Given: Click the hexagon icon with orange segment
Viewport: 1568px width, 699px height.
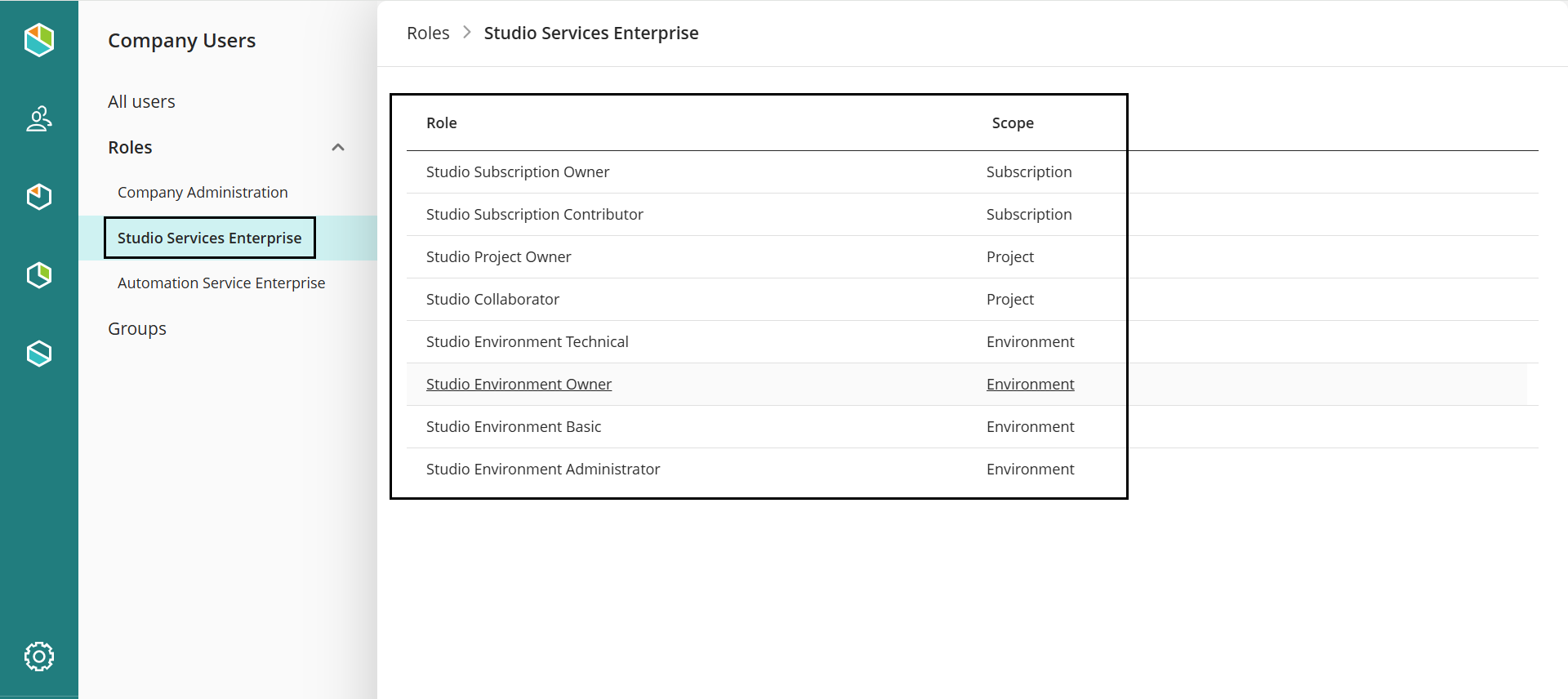Looking at the screenshot, I should point(38,197).
